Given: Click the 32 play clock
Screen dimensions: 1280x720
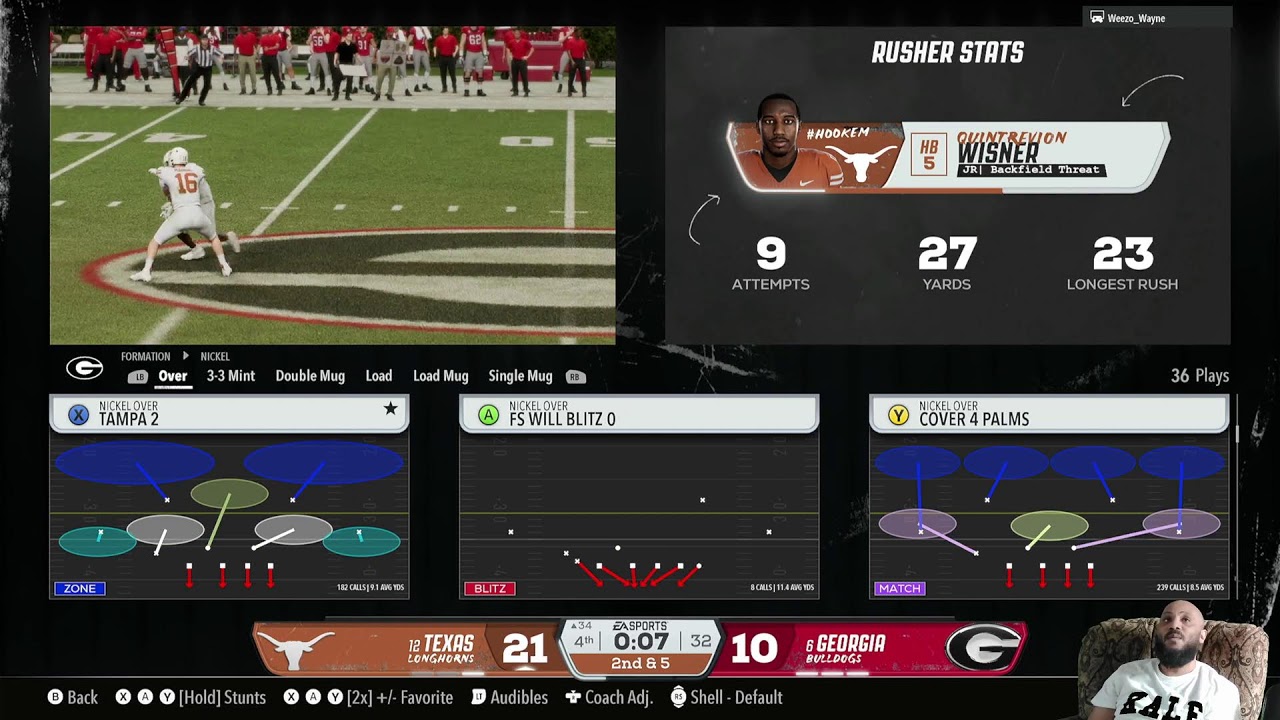Looking at the screenshot, I should [x=701, y=641].
